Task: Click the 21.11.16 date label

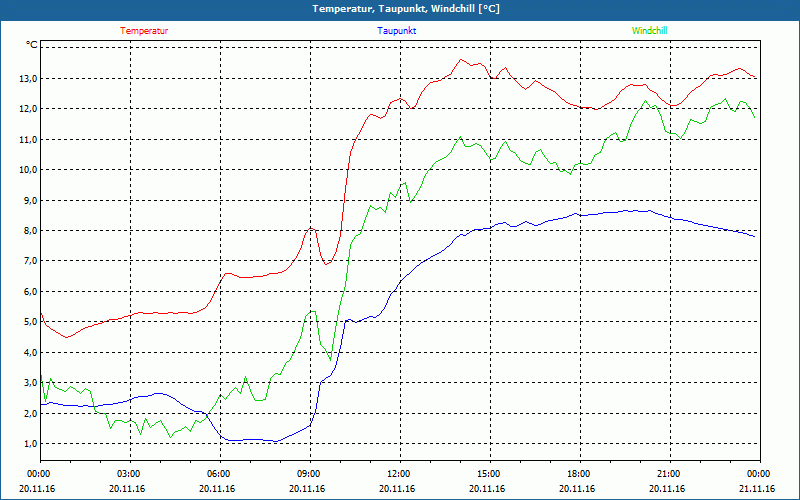Action: click(757, 489)
